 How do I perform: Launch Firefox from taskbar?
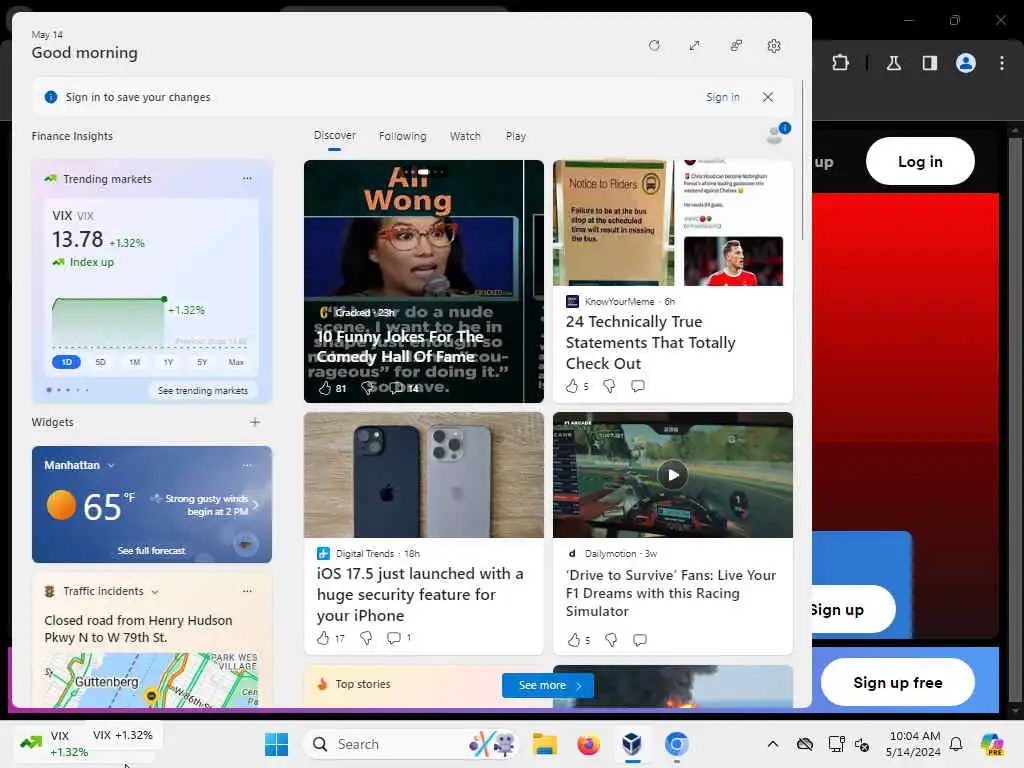click(x=588, y=744)
